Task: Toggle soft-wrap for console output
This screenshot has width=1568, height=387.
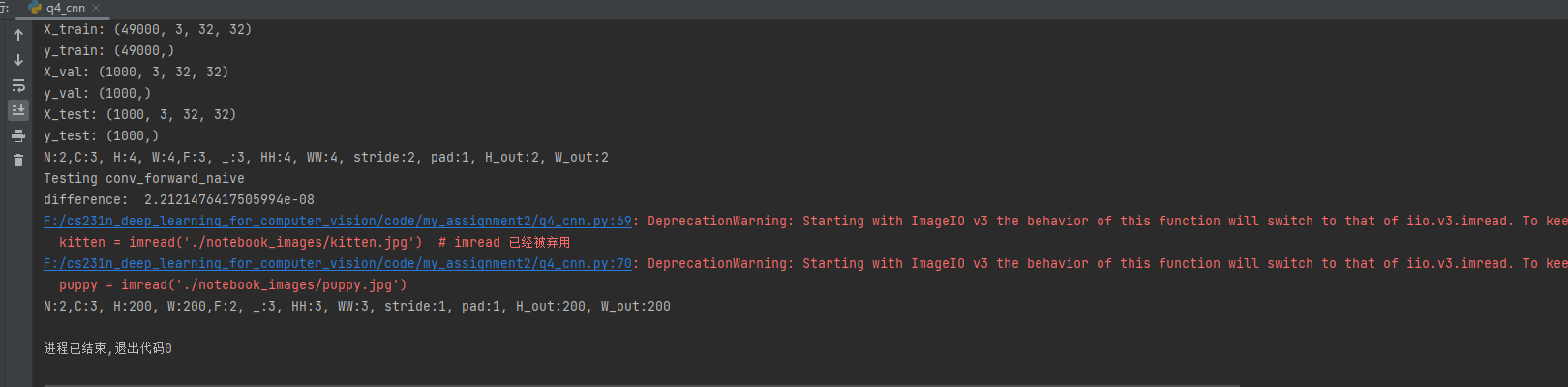Action: pyautogui.click(x=18, y=85)
